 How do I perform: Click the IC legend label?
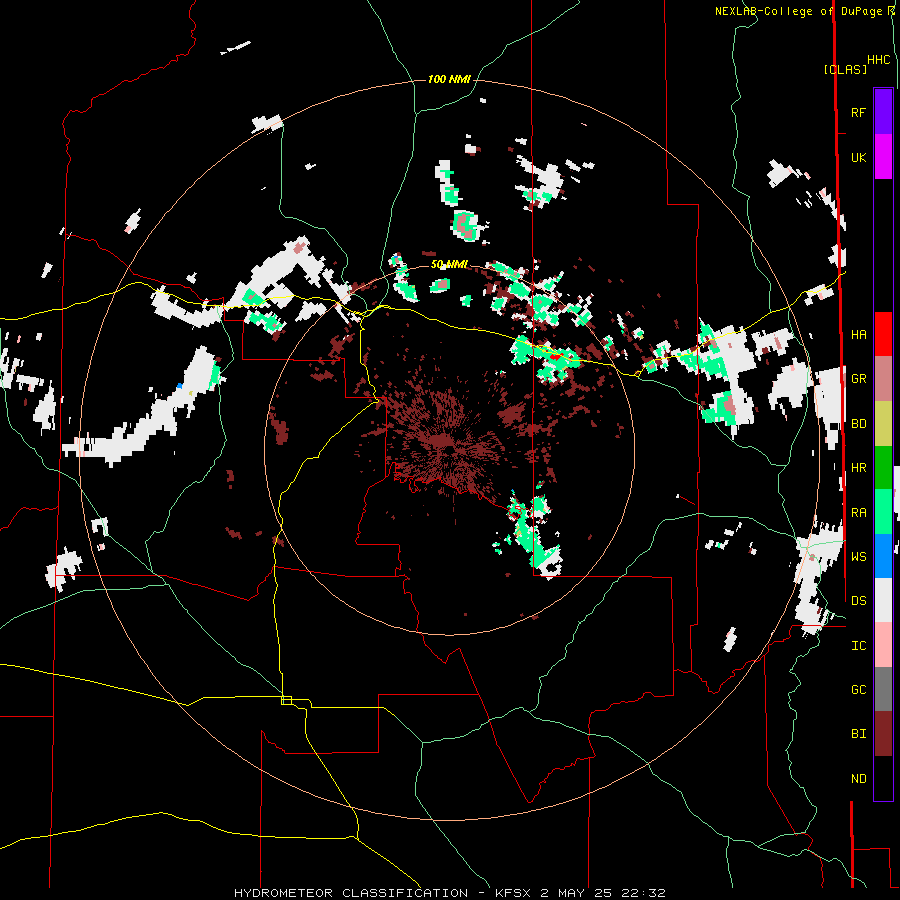click(858, 645)
